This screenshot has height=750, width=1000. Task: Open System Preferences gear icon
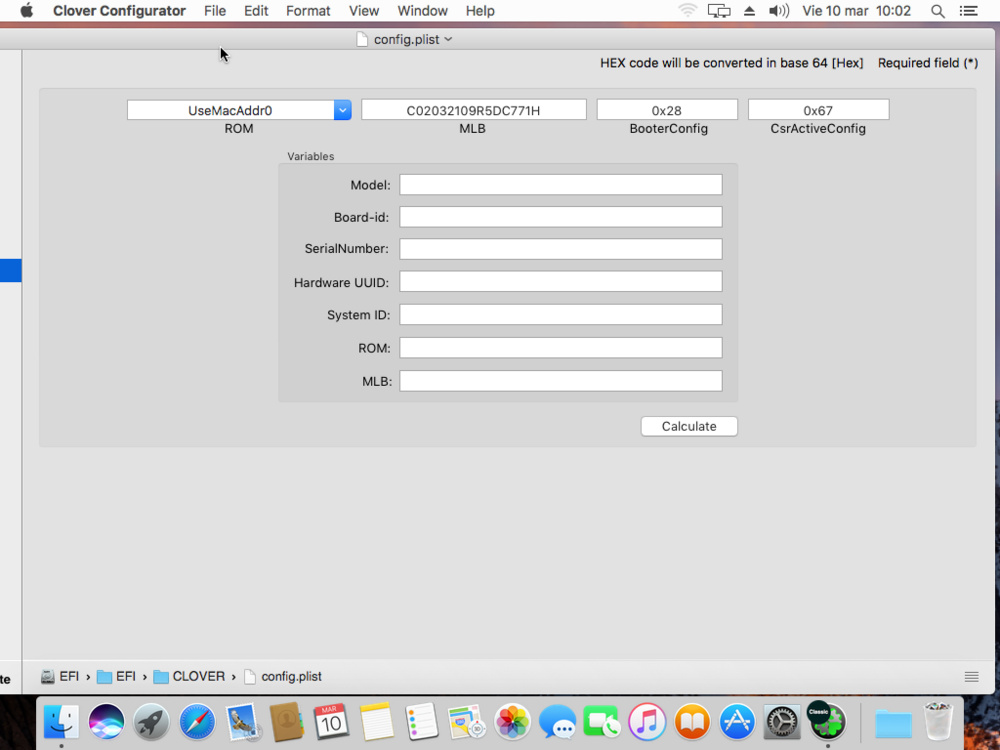click(782, 721)
